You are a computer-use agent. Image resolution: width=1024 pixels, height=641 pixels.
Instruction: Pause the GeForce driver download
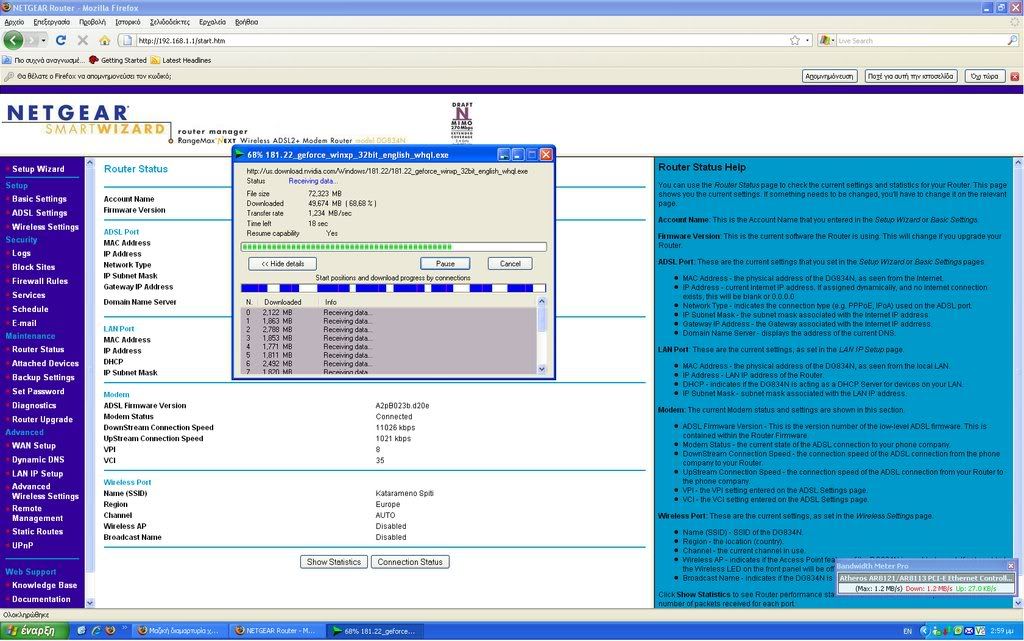tap(445, 264)
